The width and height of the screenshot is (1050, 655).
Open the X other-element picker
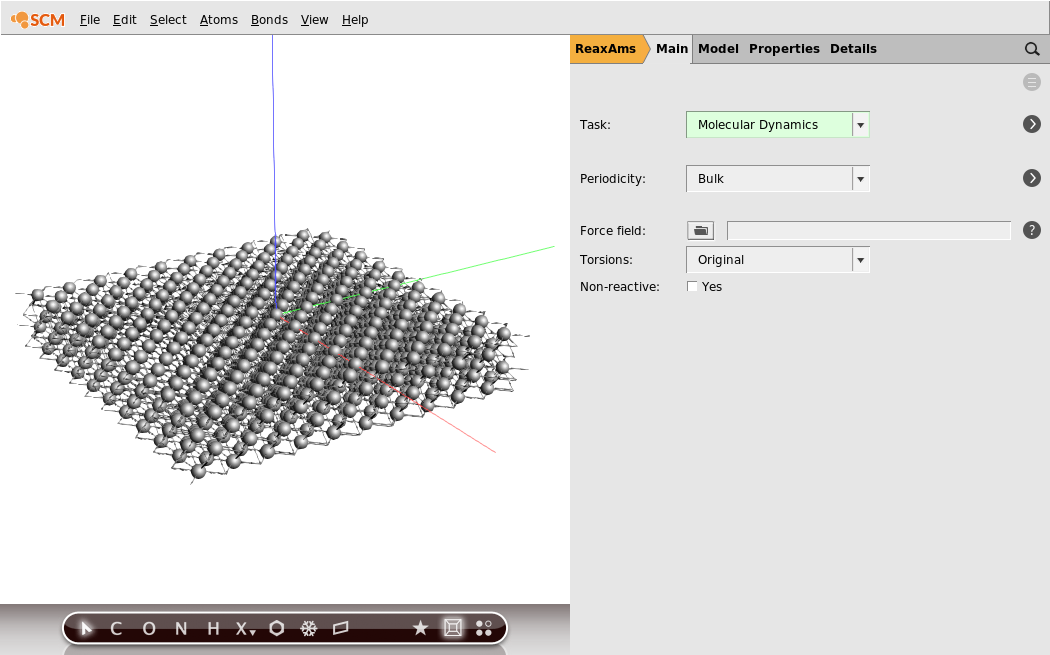tap(245, 628)
